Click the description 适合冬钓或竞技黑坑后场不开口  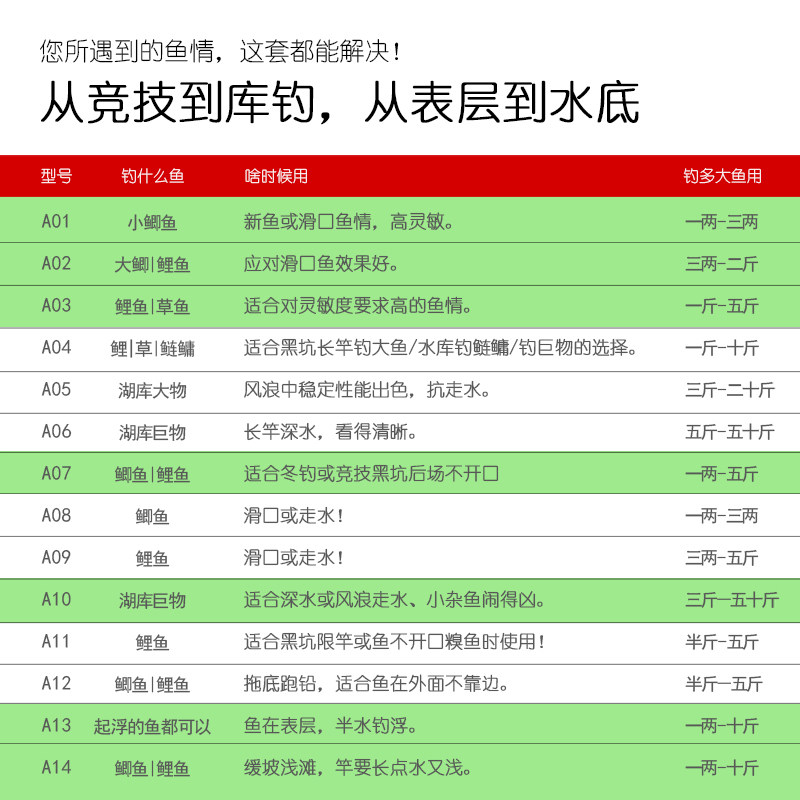tap(371, 473)
